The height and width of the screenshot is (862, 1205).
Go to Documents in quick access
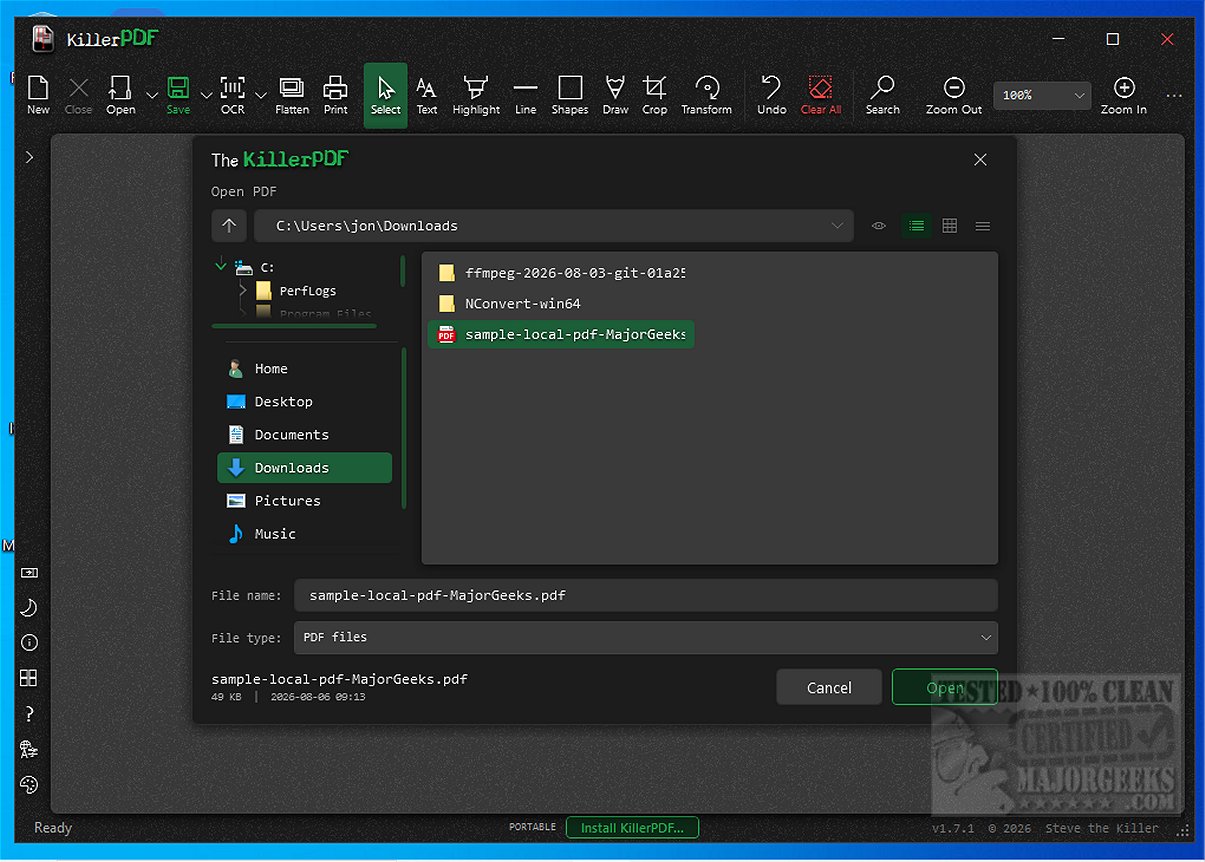point(305,435)
